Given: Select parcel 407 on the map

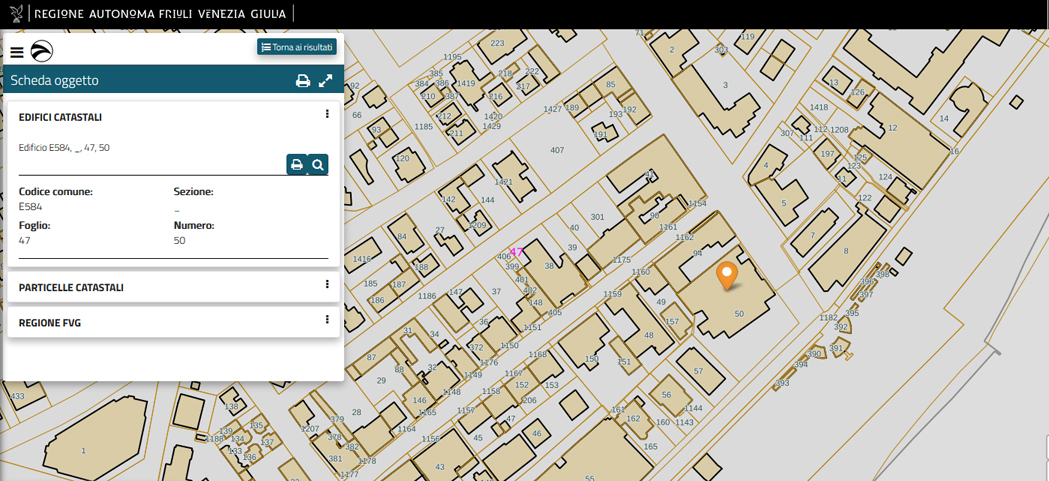Looking at the screenshot, I should (557, 150).
